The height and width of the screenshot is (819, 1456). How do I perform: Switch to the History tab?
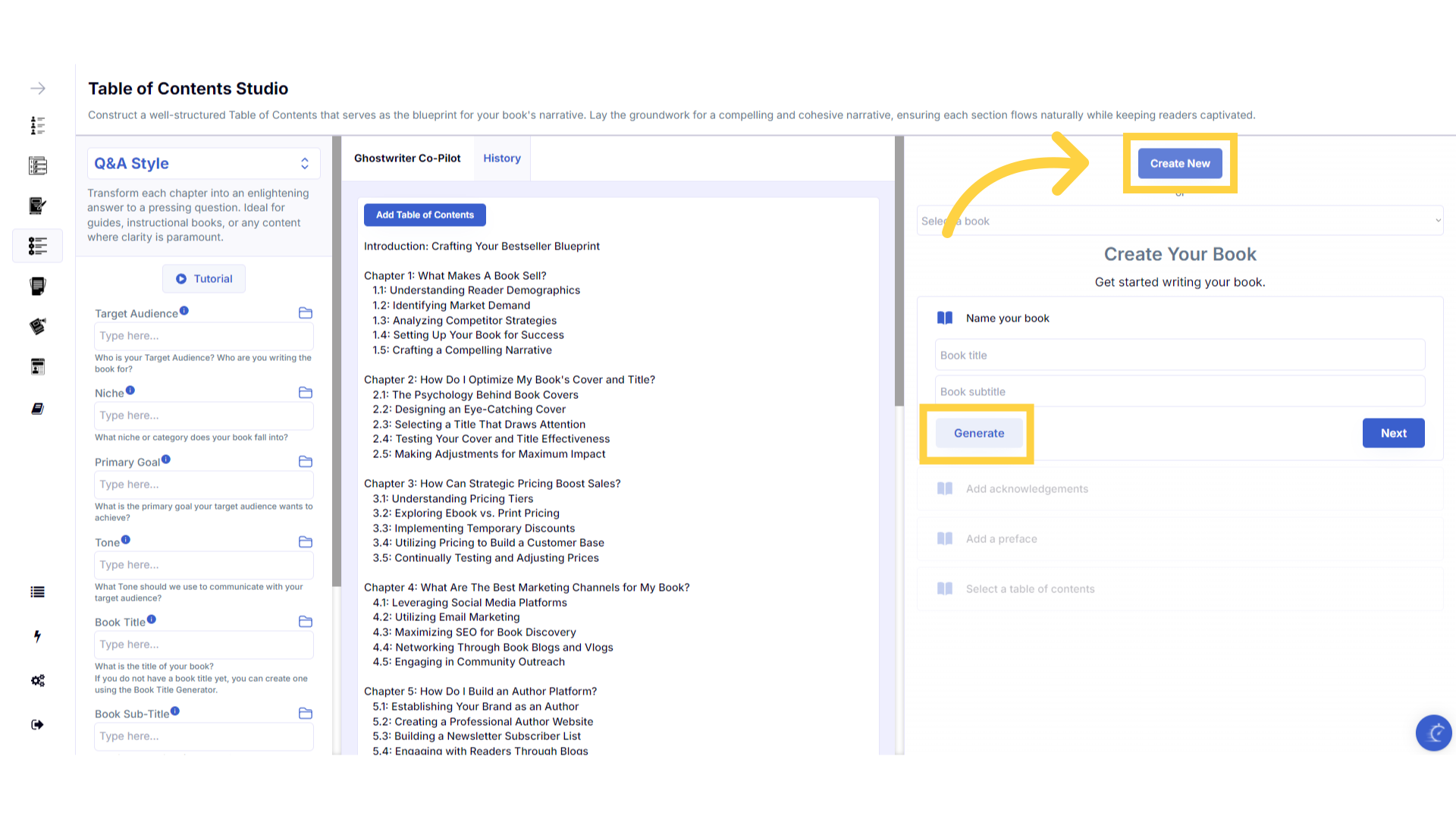tap(502, 158)
